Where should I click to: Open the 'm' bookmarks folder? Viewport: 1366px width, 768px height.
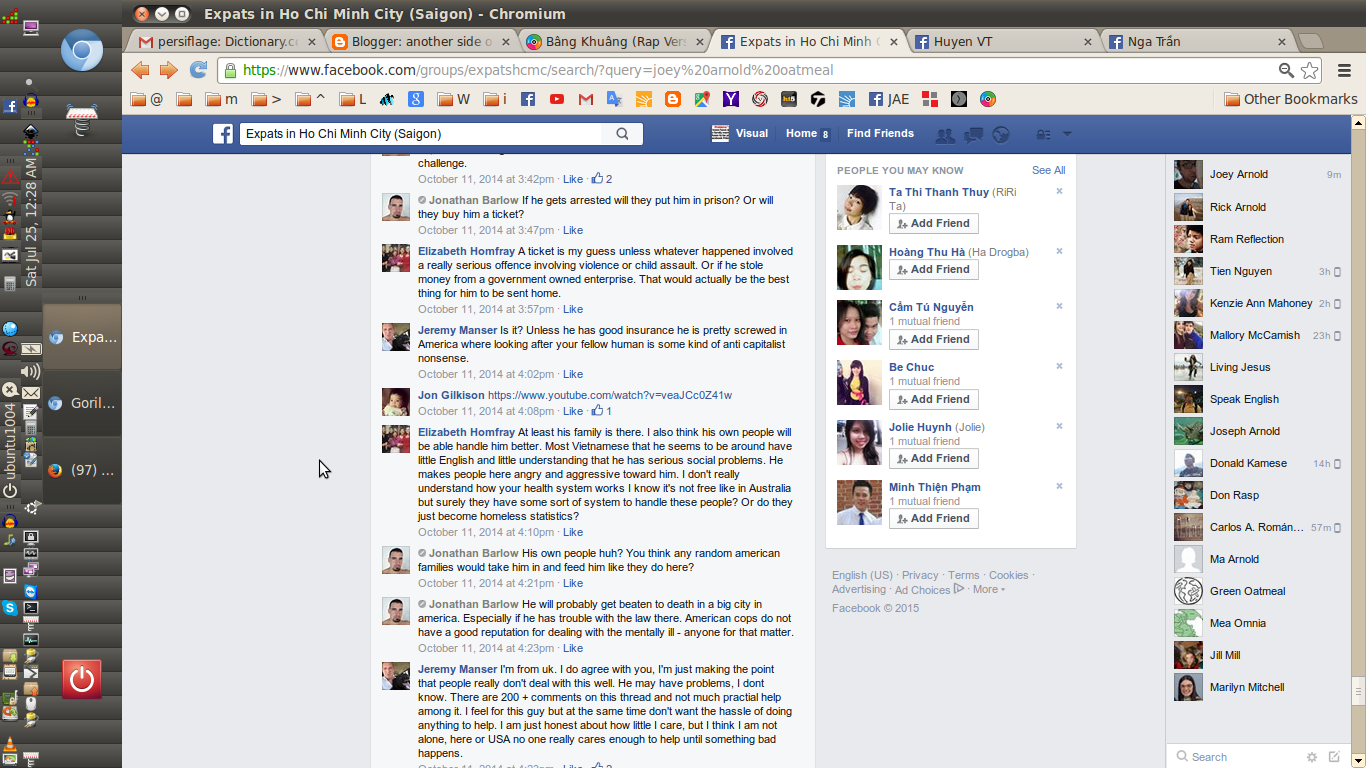(x=222, y=99)
